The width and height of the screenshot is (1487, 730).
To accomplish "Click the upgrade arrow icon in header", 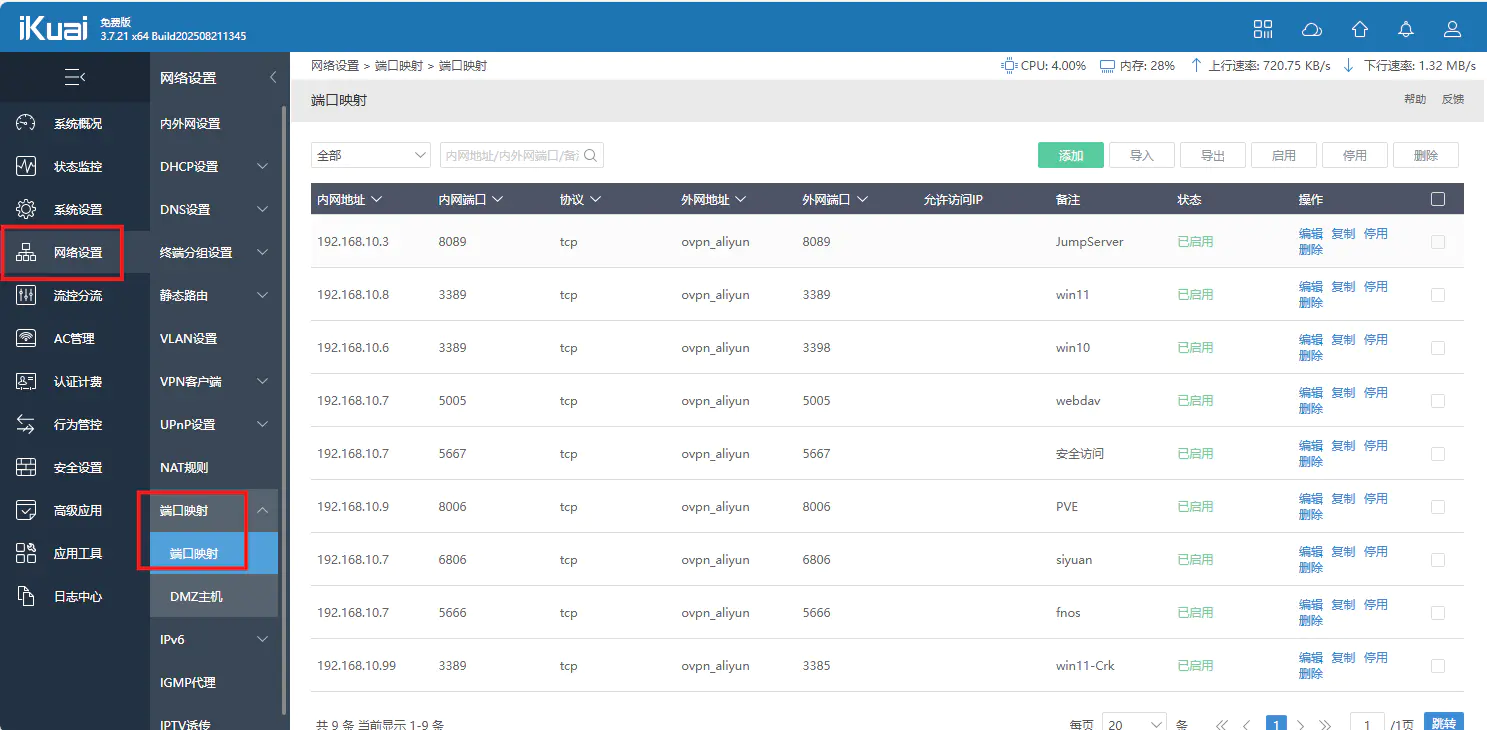I will 1359,29.
